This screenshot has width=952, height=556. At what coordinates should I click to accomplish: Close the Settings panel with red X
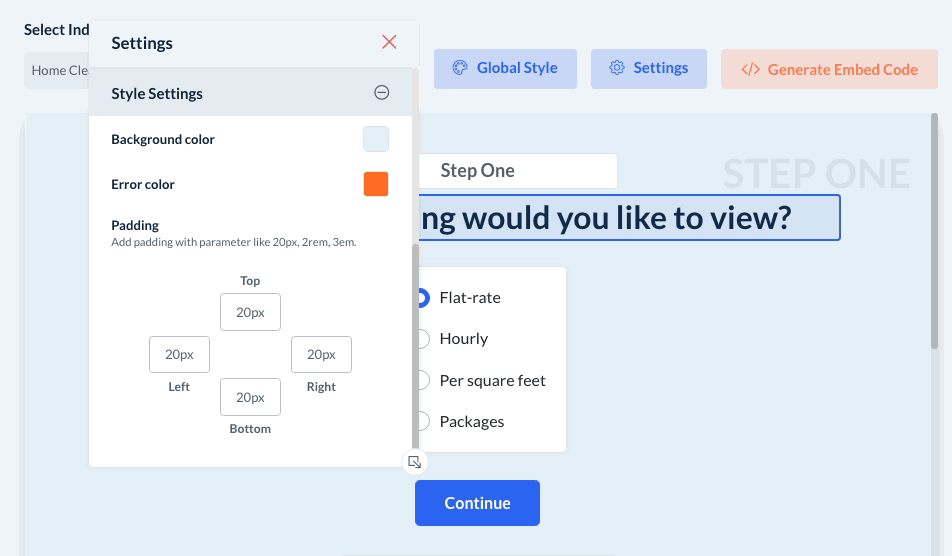pyautogui.click(x=389, y=42)
